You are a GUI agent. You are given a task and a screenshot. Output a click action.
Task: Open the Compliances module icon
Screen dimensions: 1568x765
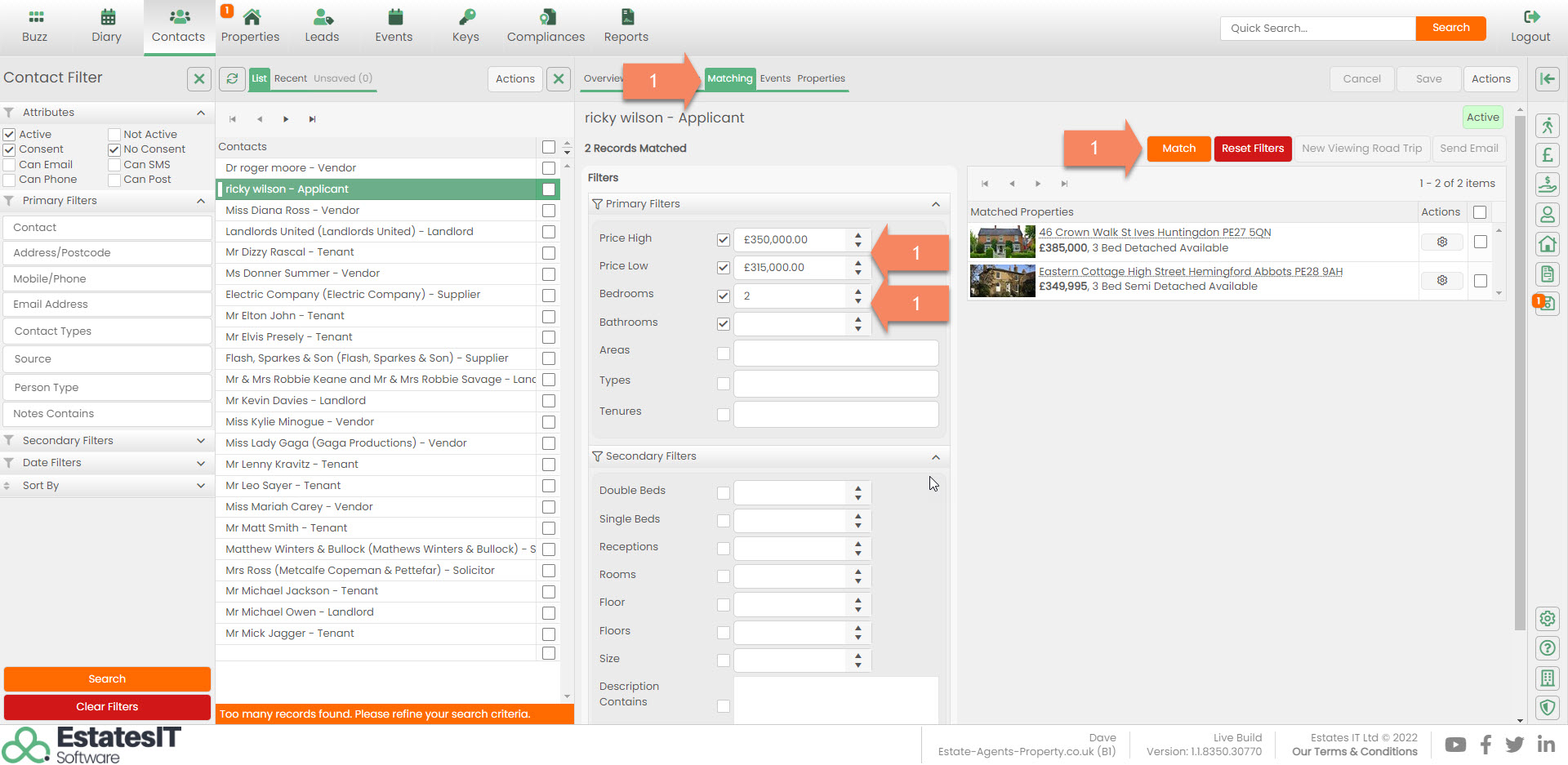coord(546,17)
